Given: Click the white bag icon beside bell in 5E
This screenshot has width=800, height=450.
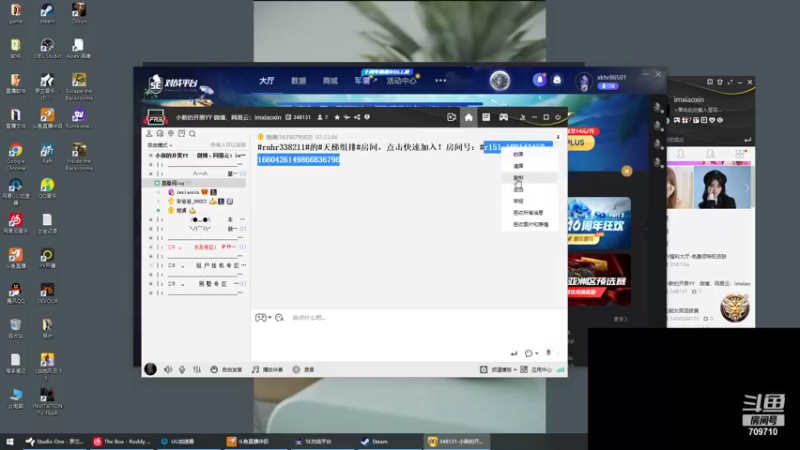Looking at the screenshot, I should [557, 80].
